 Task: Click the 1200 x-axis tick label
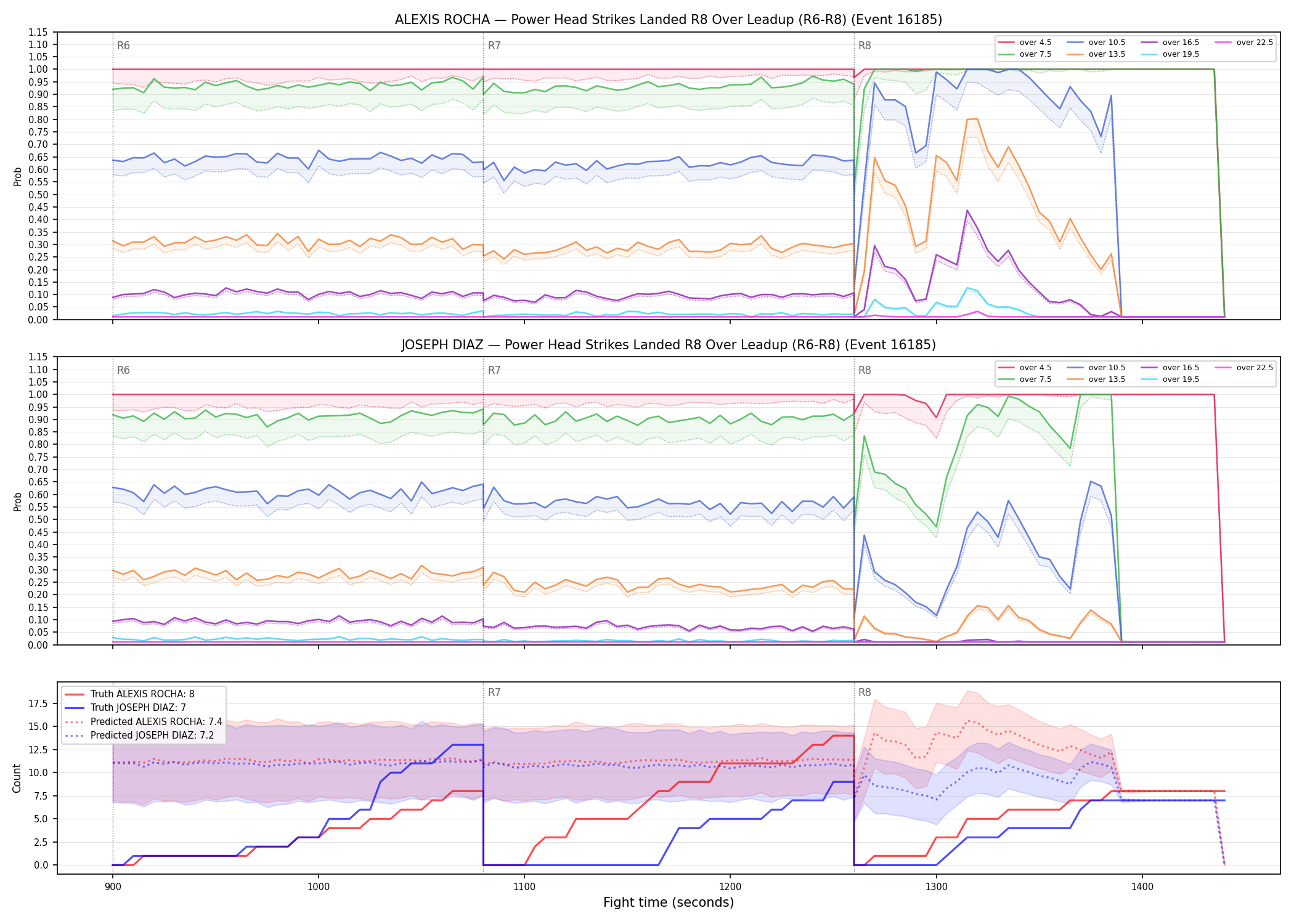coord(730,887)
